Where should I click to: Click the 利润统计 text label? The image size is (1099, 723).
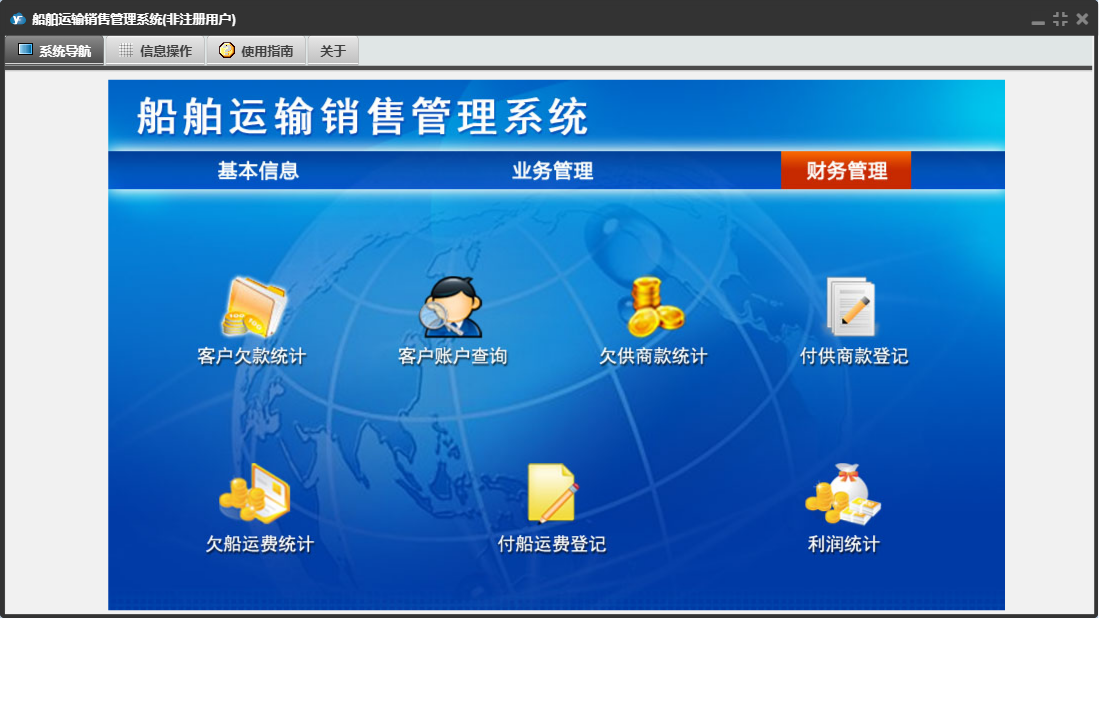[843, 545]
